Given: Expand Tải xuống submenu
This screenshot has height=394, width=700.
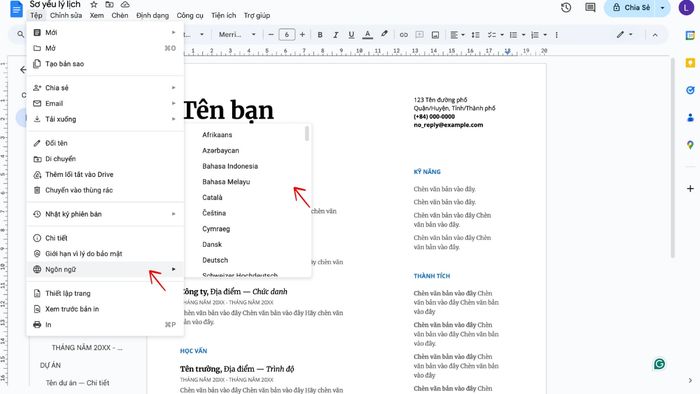Looking at the screenshot, I should click(105, 119).
